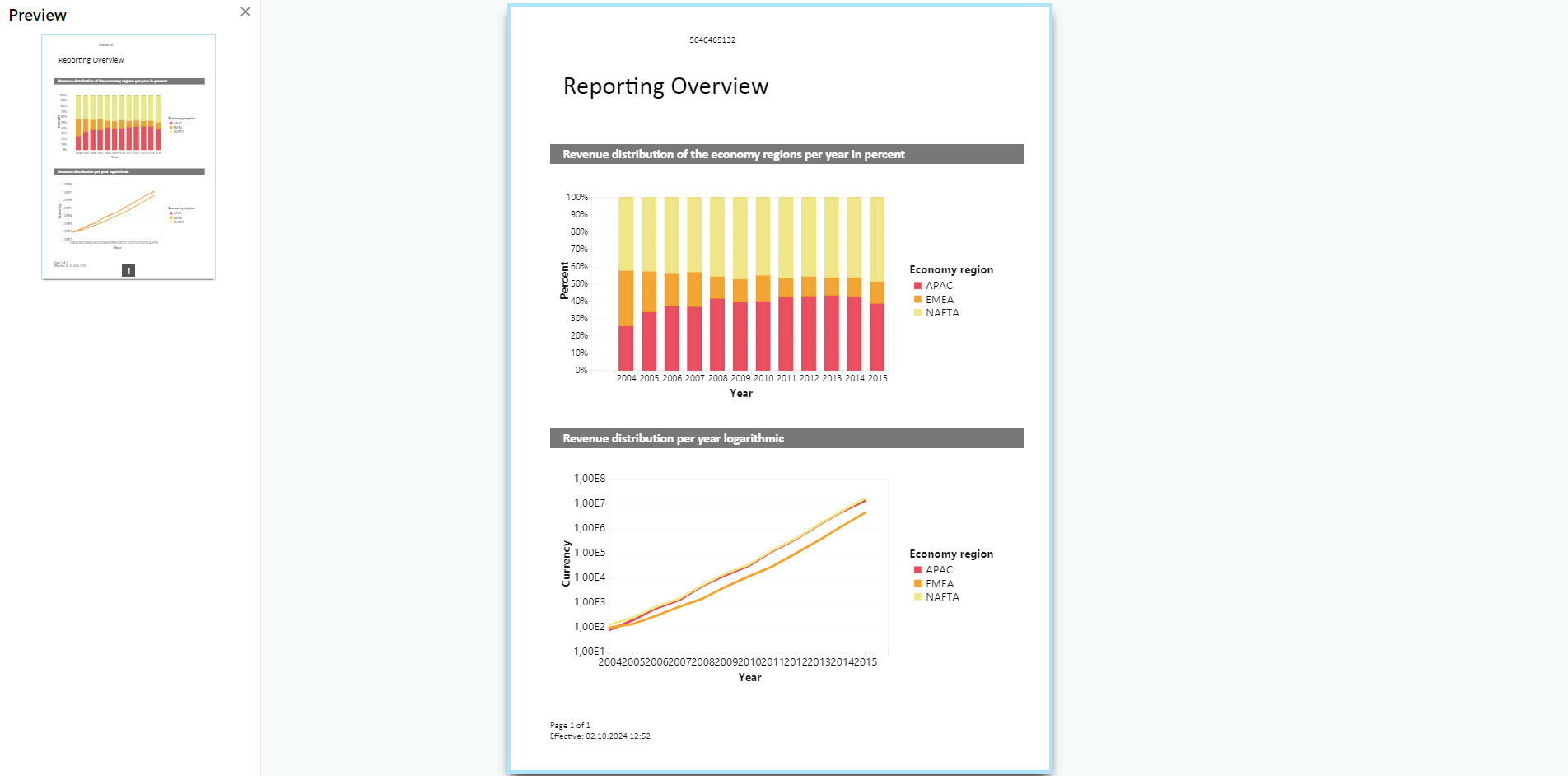This screenshot has width=1568, height=776.
Task: Click the Page 1 of 1 footer text
Action: [x=570, y=726]
